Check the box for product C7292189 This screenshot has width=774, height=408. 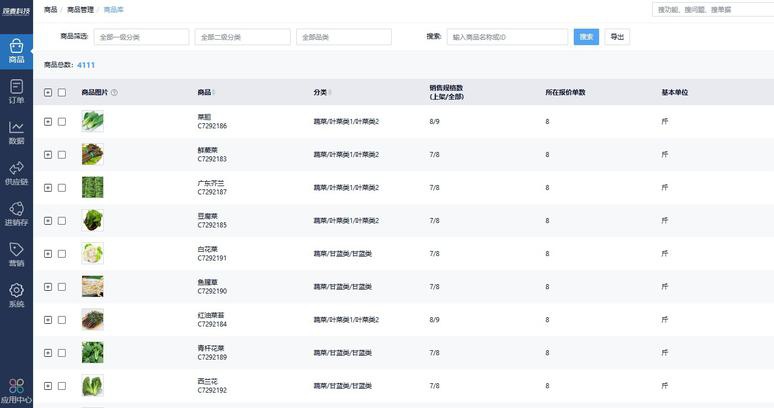coord(62,353)
